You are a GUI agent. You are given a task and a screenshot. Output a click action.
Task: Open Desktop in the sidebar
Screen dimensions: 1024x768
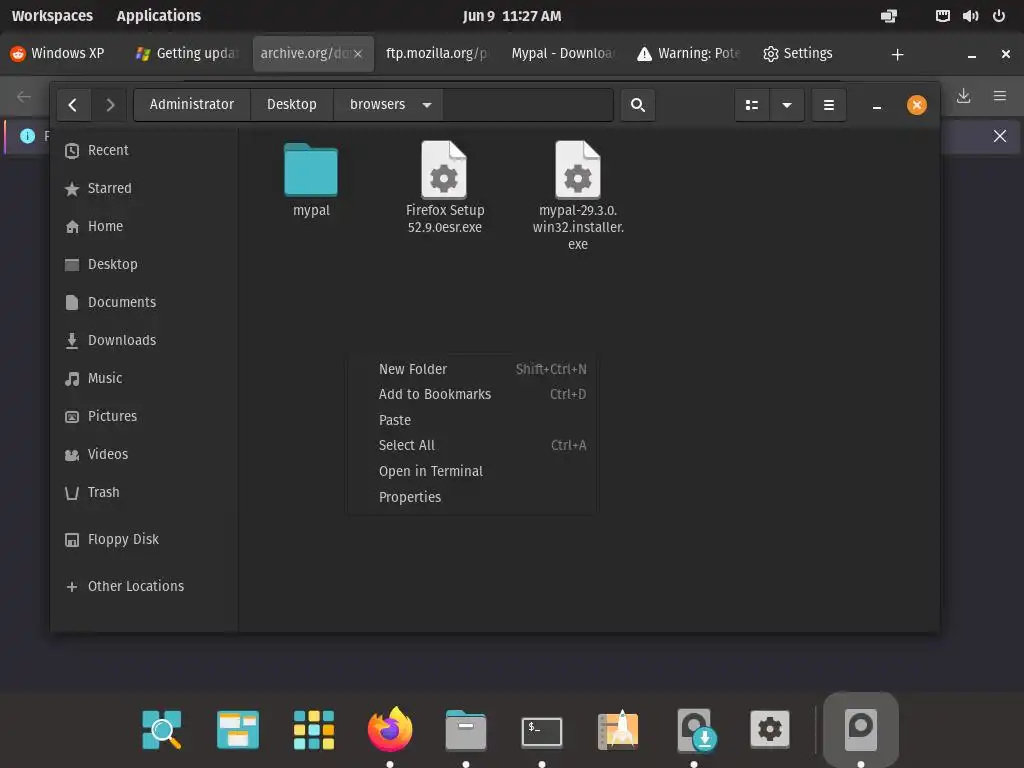point(144,264)
